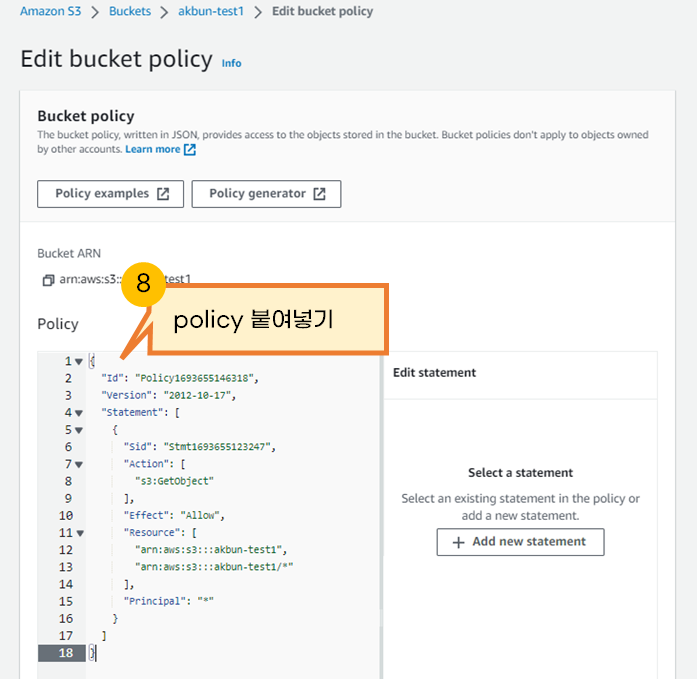Click the "arn:aws:s3:::akbun-test1/*" resource line
The image size is (697, 679).
tap(214, 567)
